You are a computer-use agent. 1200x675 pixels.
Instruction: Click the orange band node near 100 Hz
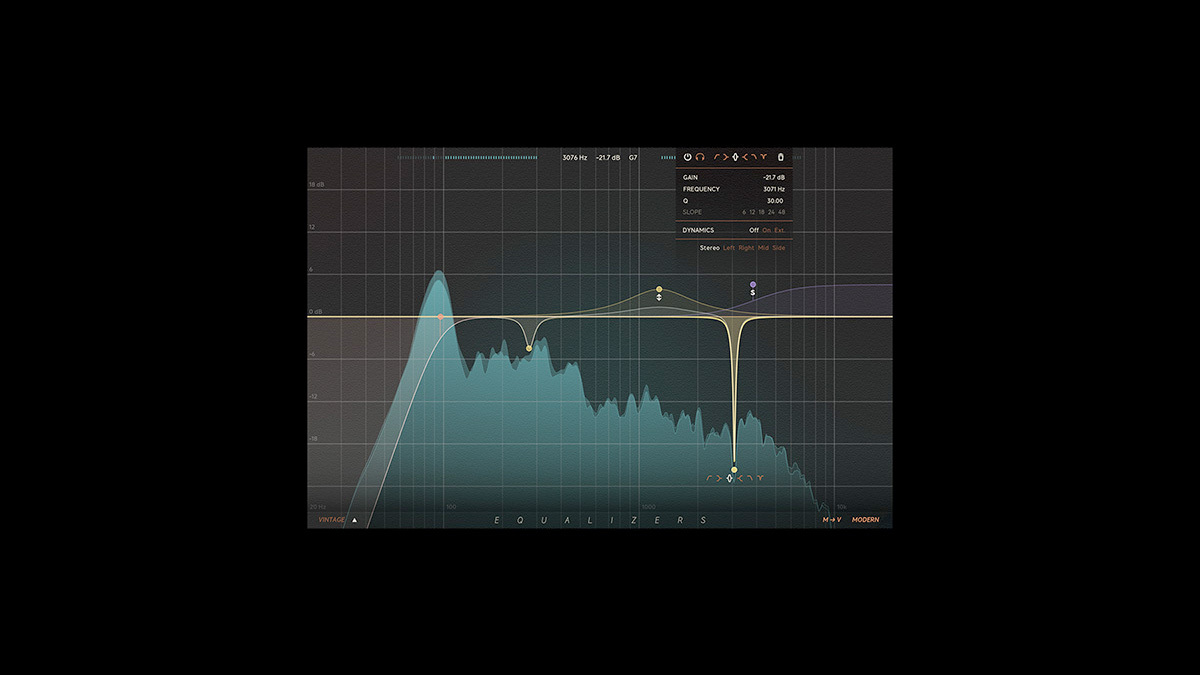point(440,317)
